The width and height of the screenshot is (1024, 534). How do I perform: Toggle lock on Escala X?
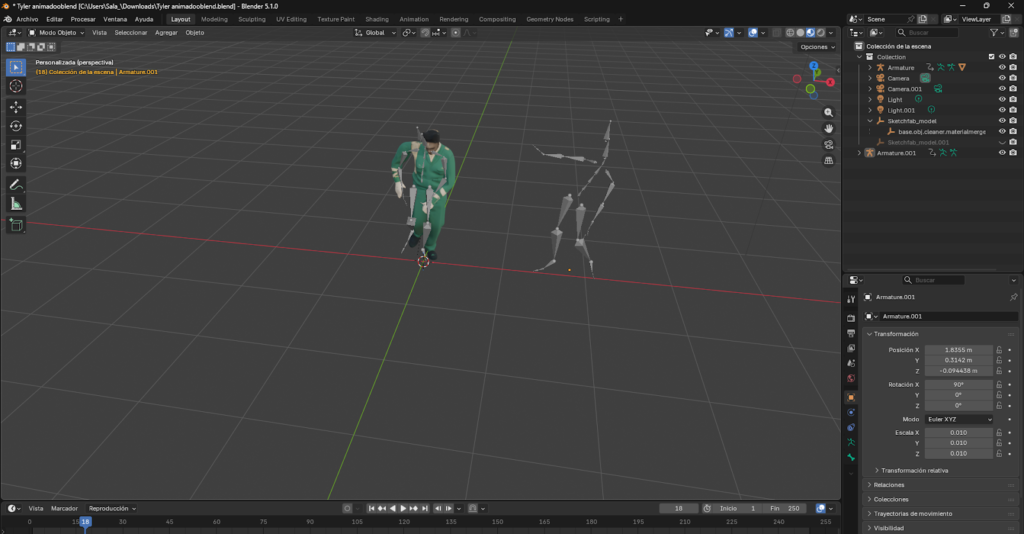(999, 432)
